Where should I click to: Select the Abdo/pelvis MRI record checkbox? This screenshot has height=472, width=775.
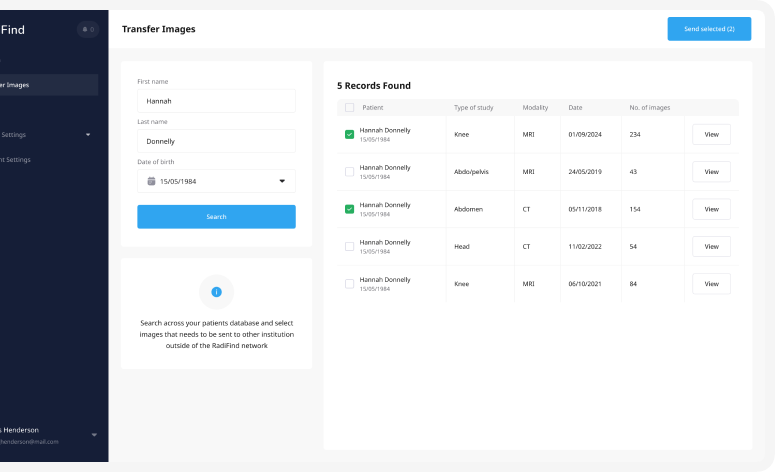tap(349, 172)
